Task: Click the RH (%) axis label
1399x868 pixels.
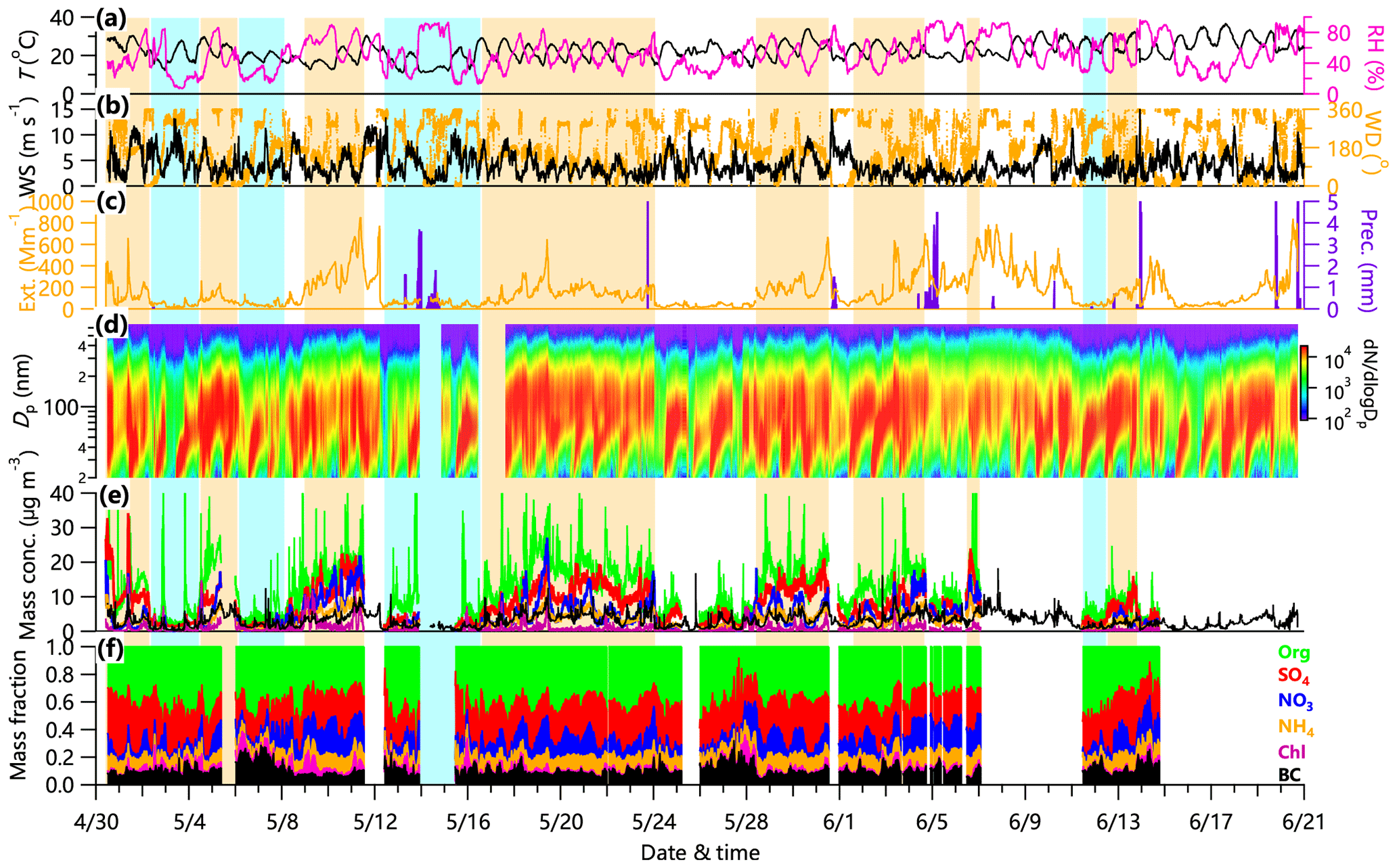Action: 1375,58
